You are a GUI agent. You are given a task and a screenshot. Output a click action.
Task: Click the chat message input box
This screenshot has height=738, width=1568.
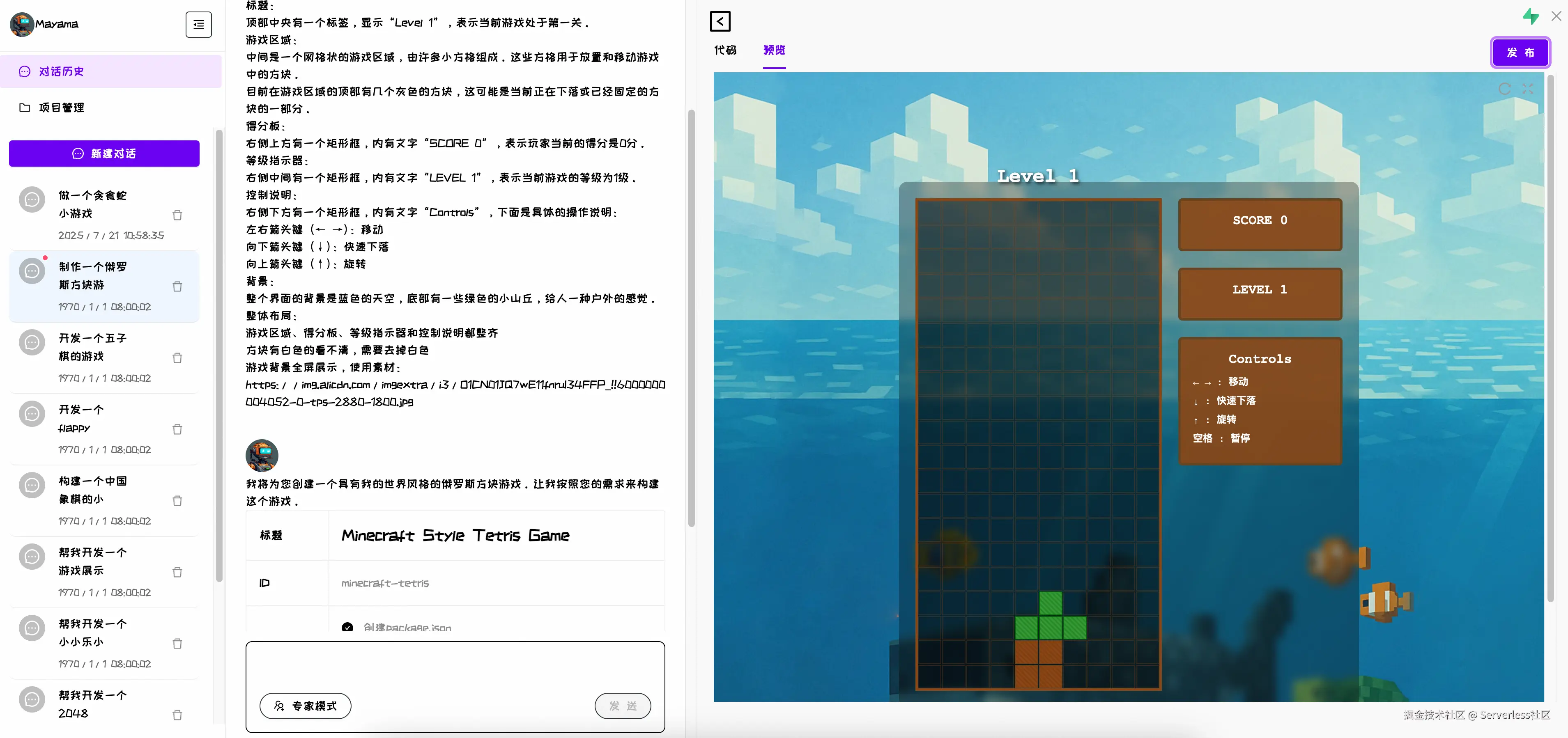(x=455, y=666)
